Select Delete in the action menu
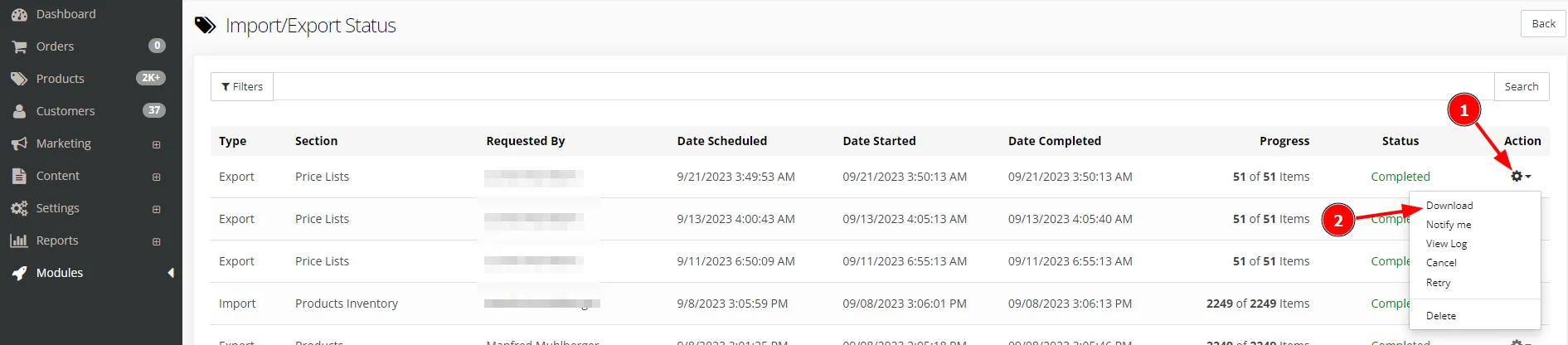The height and width of the screenshot is (345, 1568). pyautogui.click(x=1440, y=316)
